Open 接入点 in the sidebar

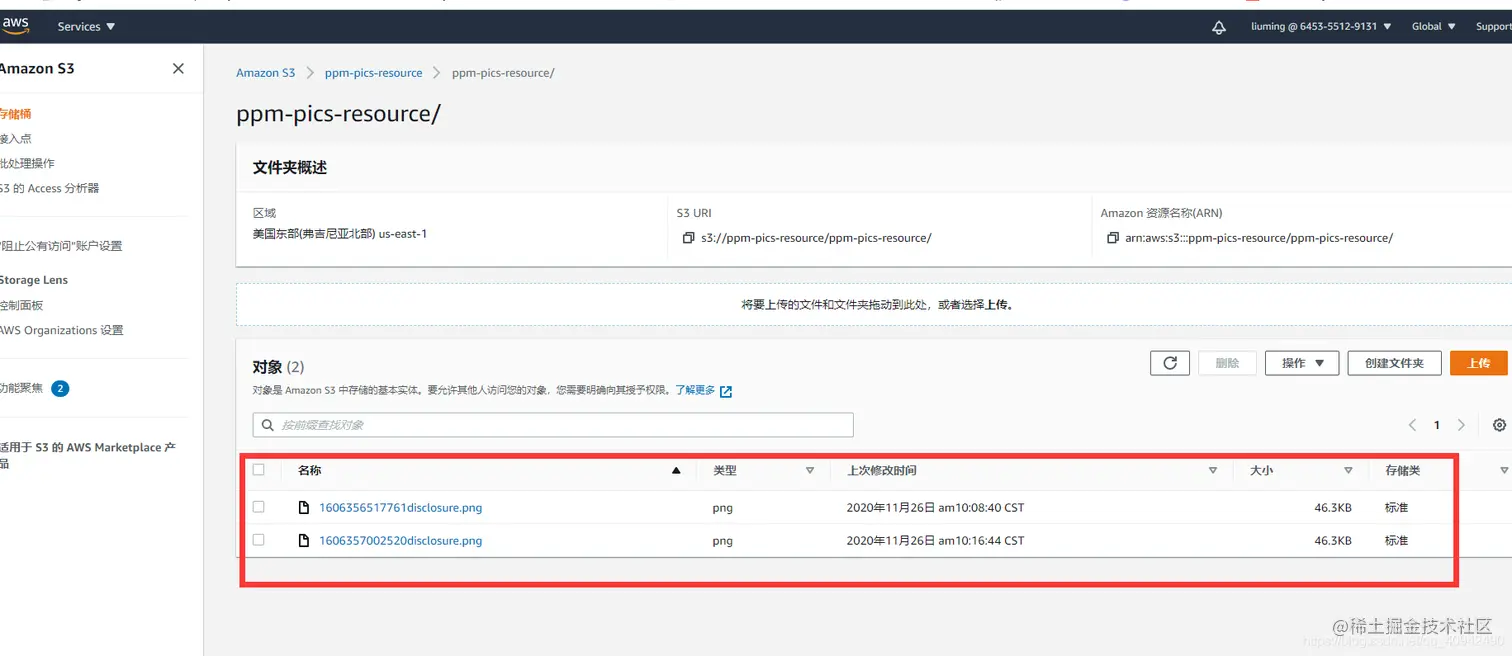[x=15, y=139]
